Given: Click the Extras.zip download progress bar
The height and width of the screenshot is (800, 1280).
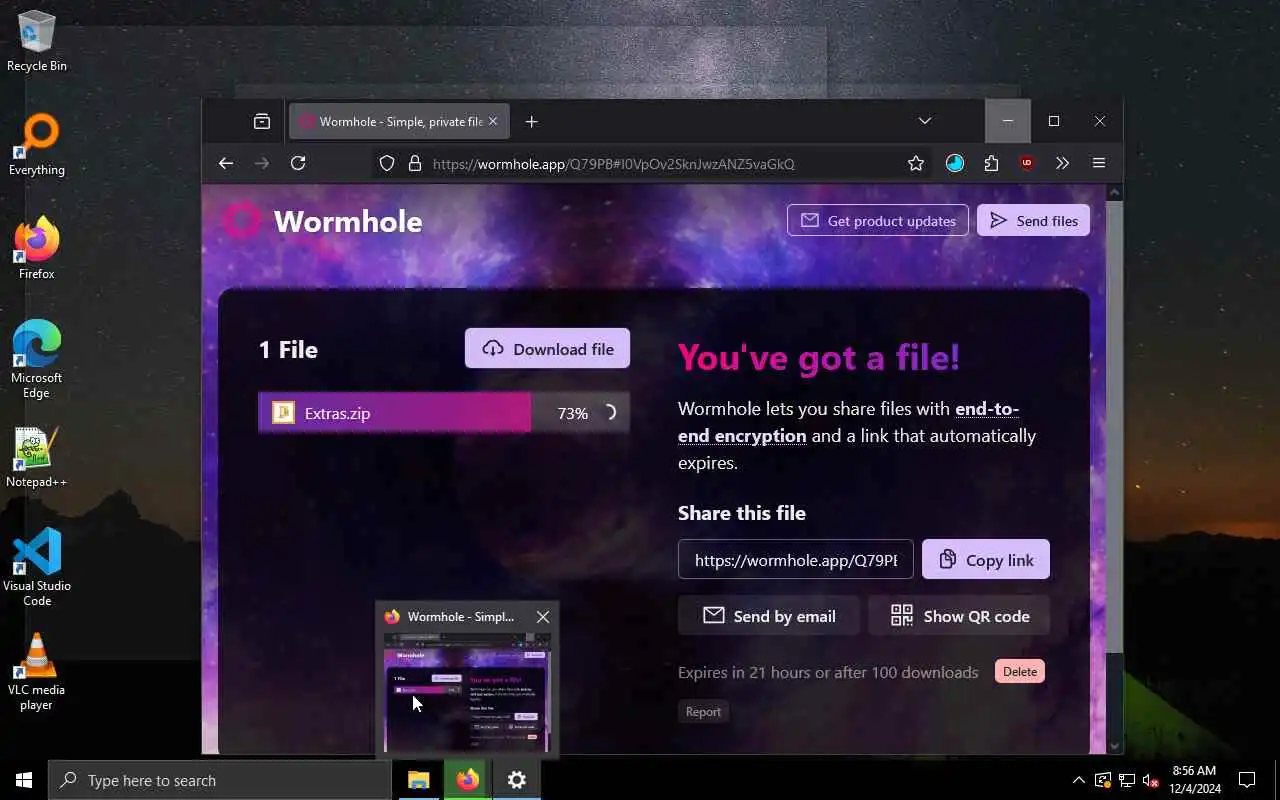Looking at the screenshot, I should [x=444, y=412].
